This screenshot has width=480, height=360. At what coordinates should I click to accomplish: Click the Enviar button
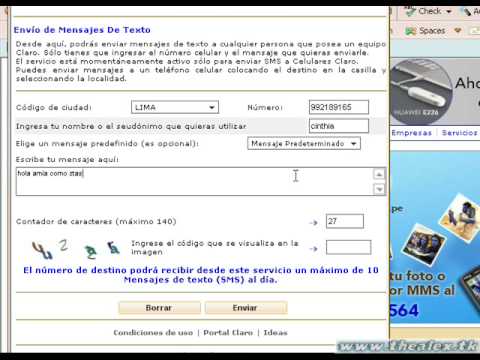tap(246, 308)
